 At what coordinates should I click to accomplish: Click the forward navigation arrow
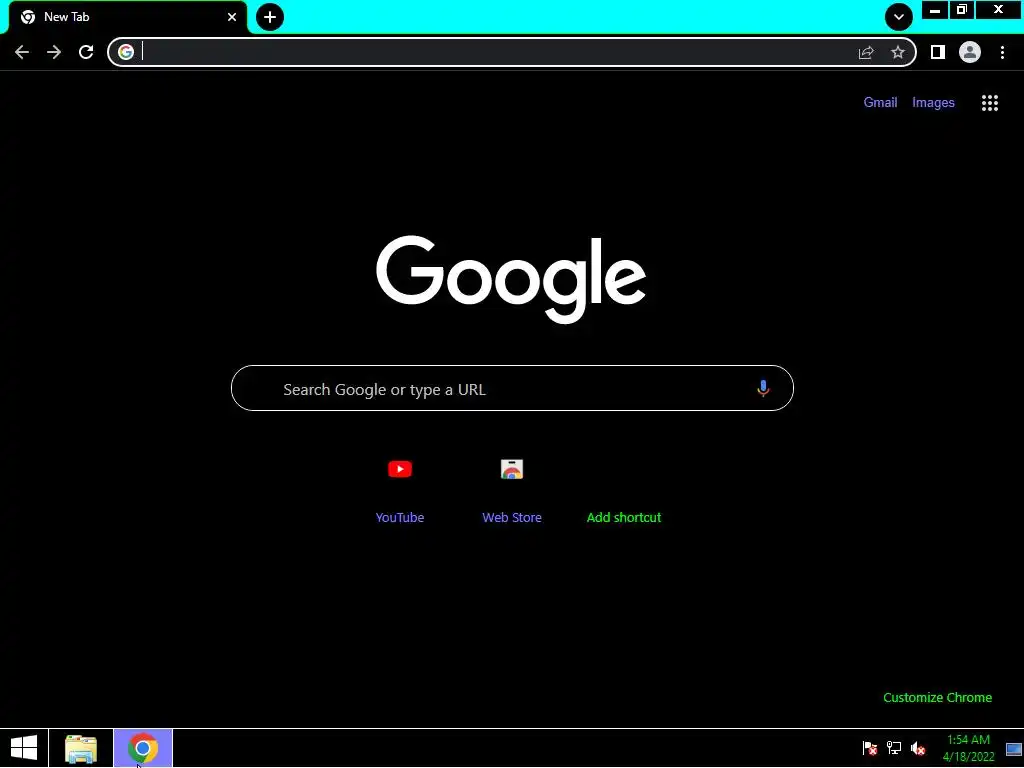pyautogui.click(x=54, y=52)
